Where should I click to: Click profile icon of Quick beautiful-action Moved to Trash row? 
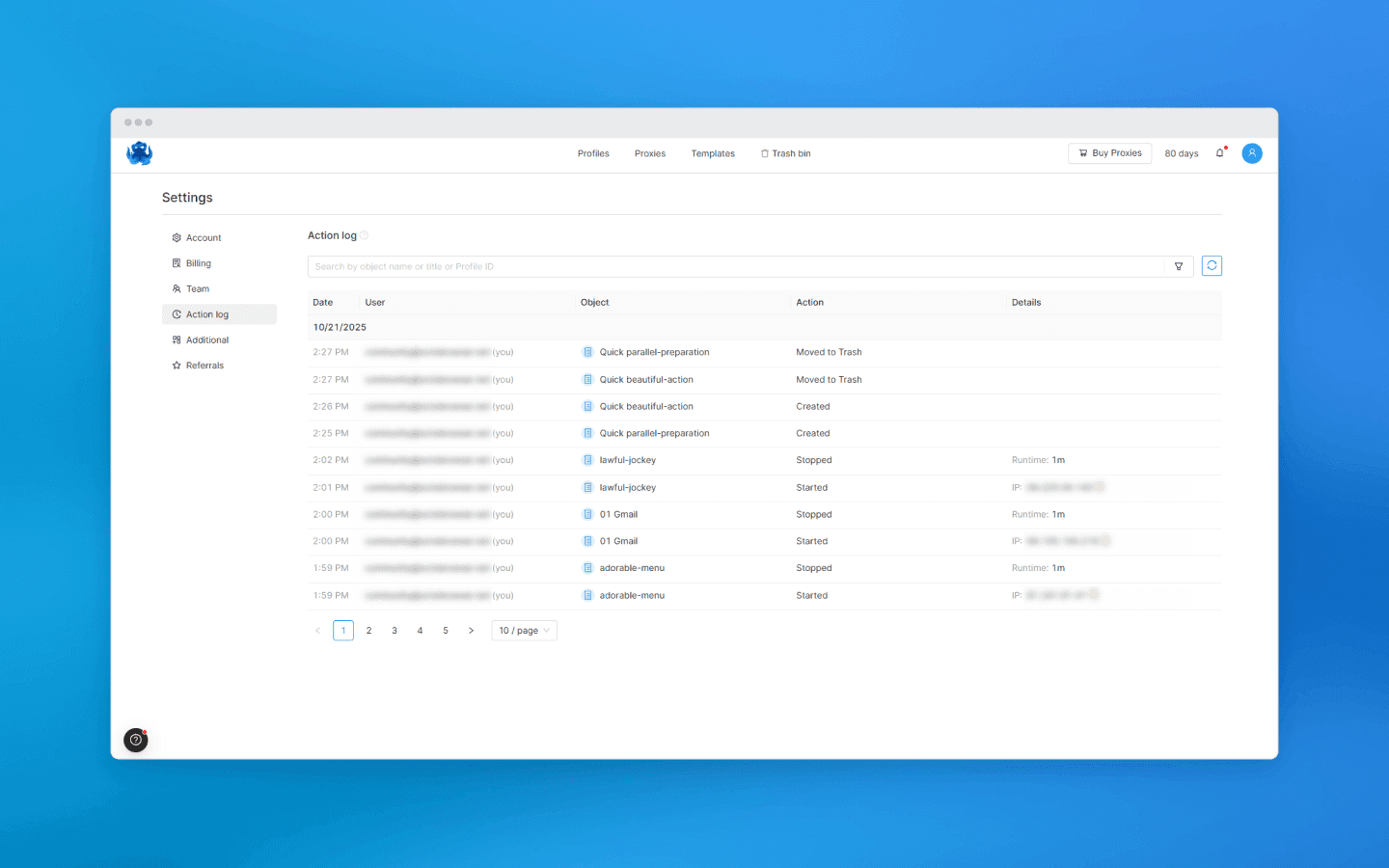[587, 379]
